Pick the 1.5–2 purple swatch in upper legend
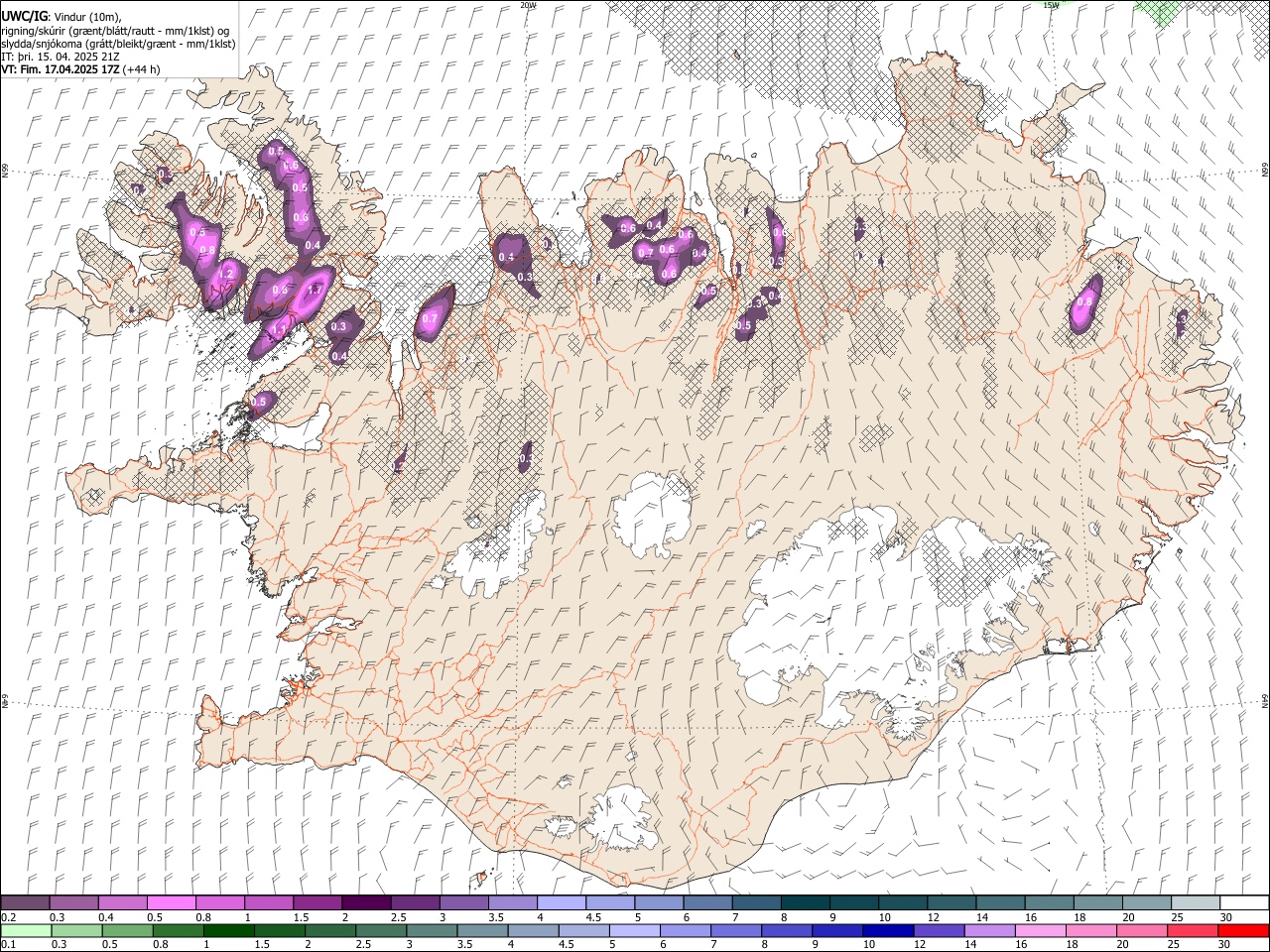Image resolution: width=1270 pixels, height=952 pixels. [317, 902]
